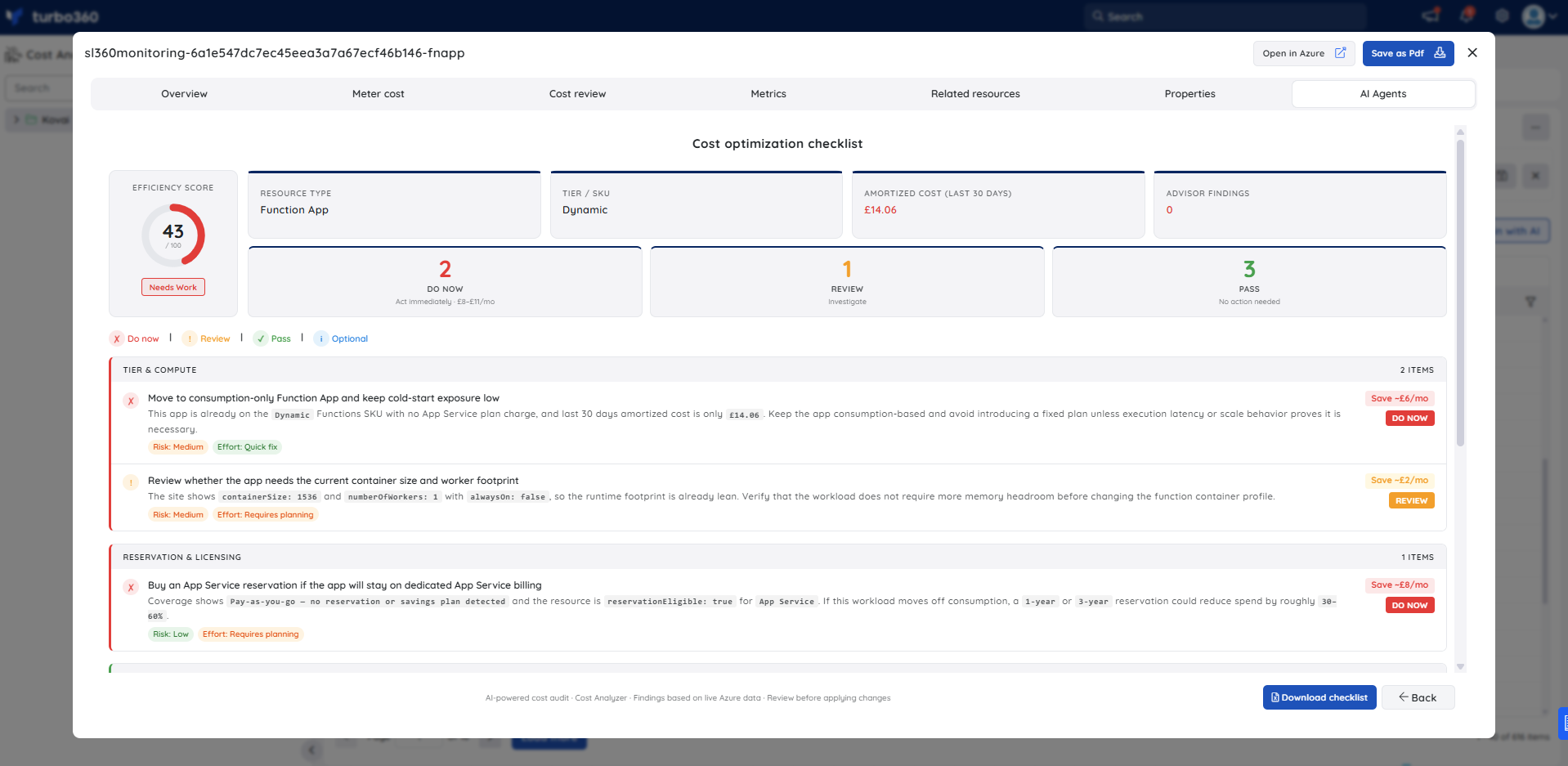Click the document icon in Download checklist
Screen dimensions: 1568x766
click(1275, 697)
